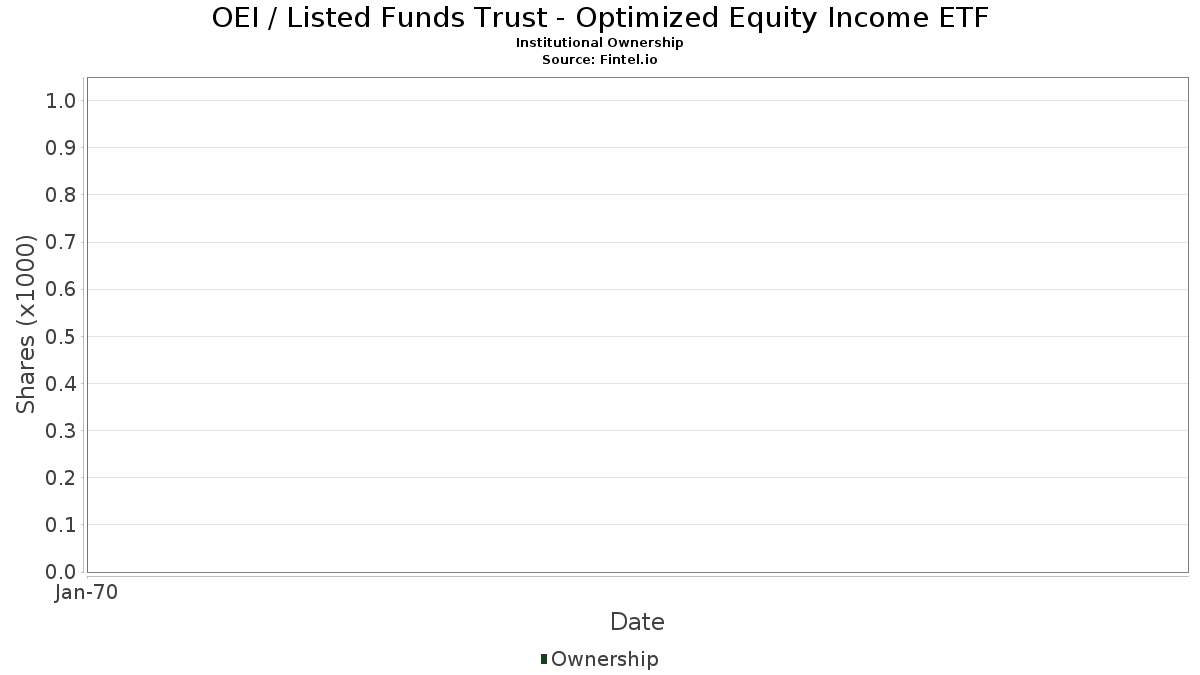Screen dimensions: 1200x675
Task: Click the Shares (x1000) y-axis title
Action: (26, 324)
